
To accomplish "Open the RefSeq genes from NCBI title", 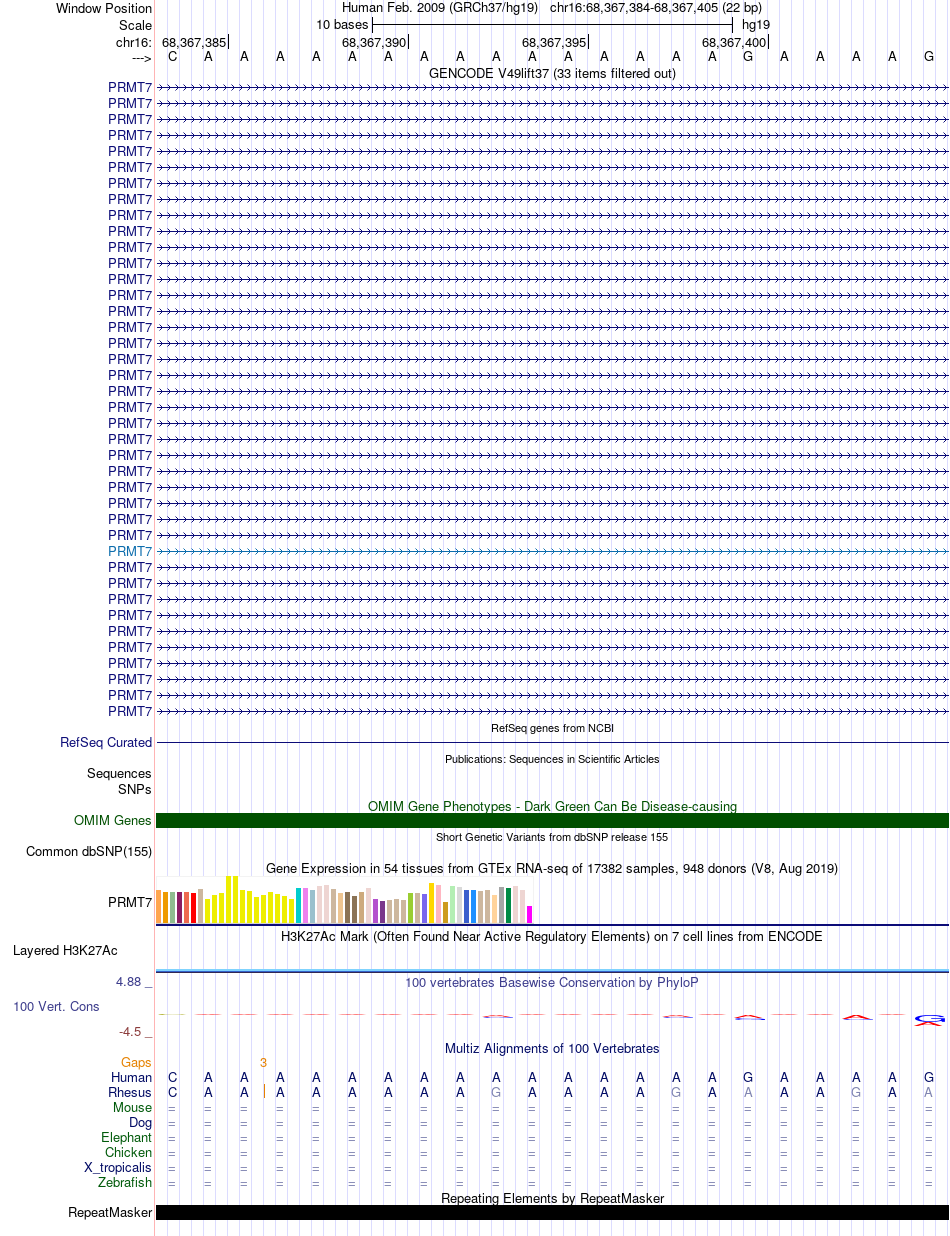I will pos(552,728).
